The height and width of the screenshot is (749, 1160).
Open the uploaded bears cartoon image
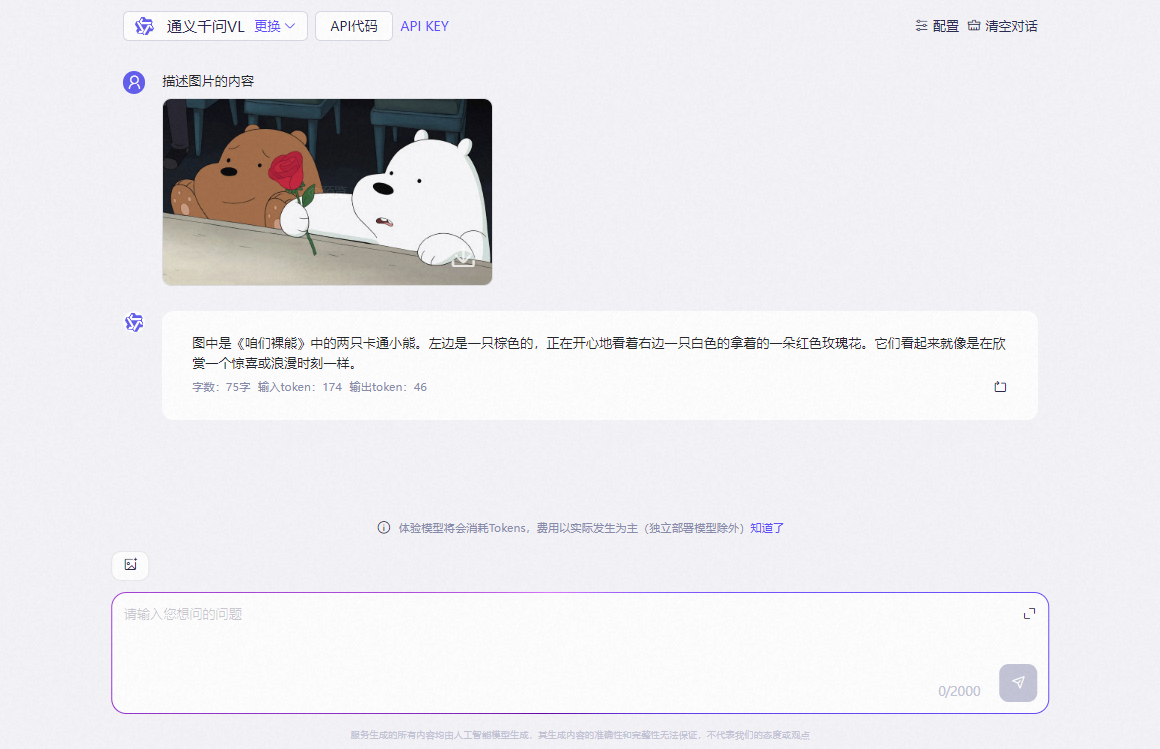tap(327, 192)
